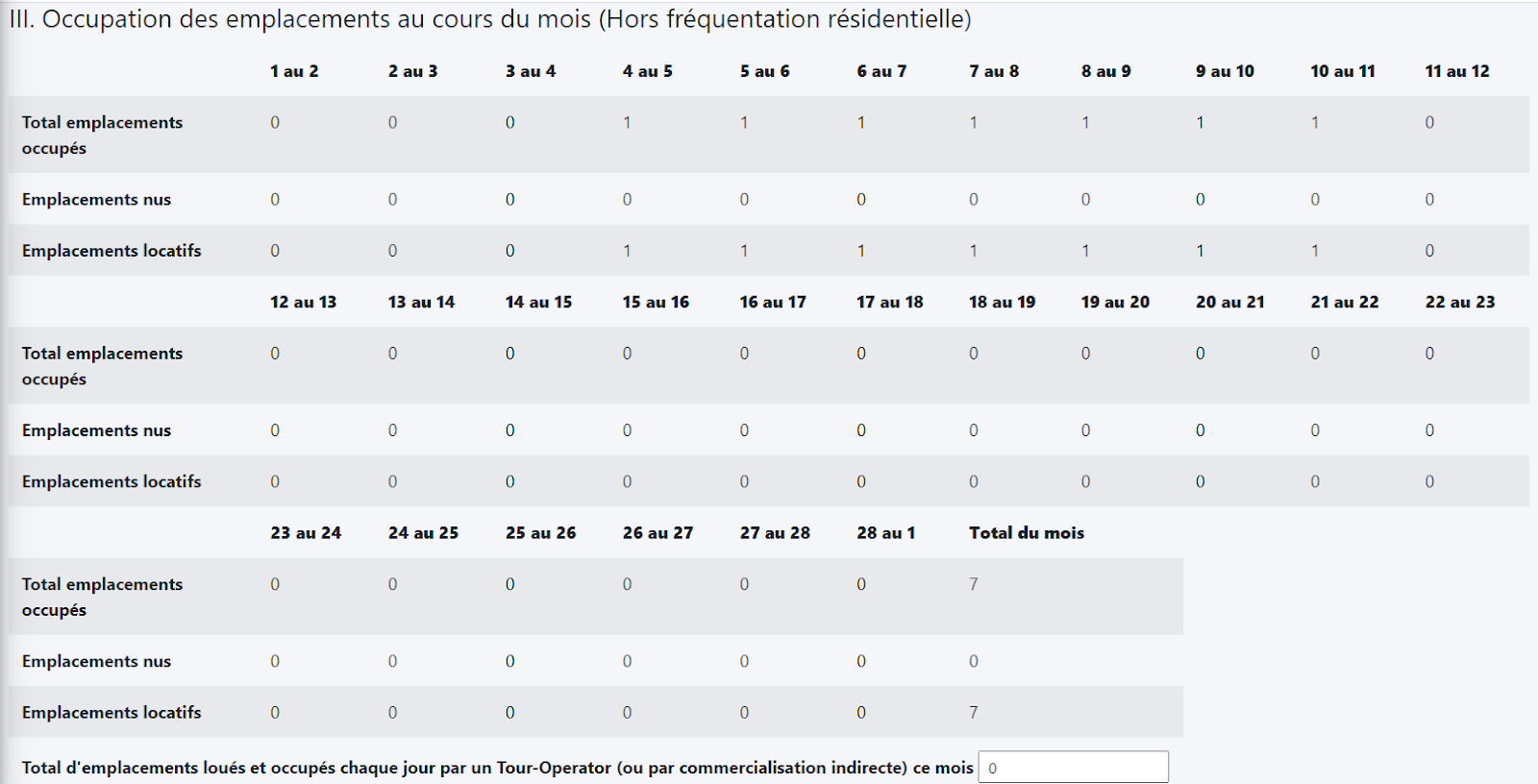Select the '1 au 2' column header
Image resolution: width=1538 pixels, height=784 pixels.
[294, 71]
